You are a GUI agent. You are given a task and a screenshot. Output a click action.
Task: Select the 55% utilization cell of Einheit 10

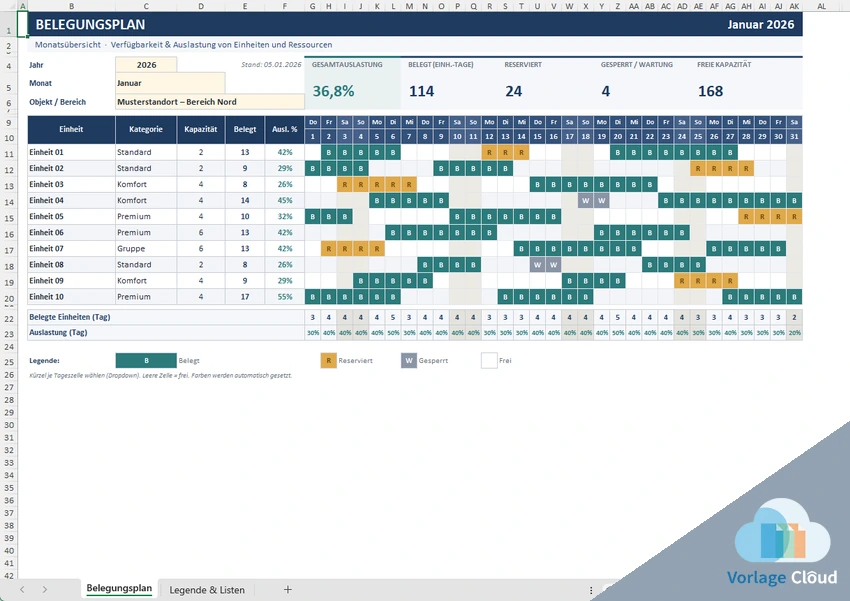285,297
